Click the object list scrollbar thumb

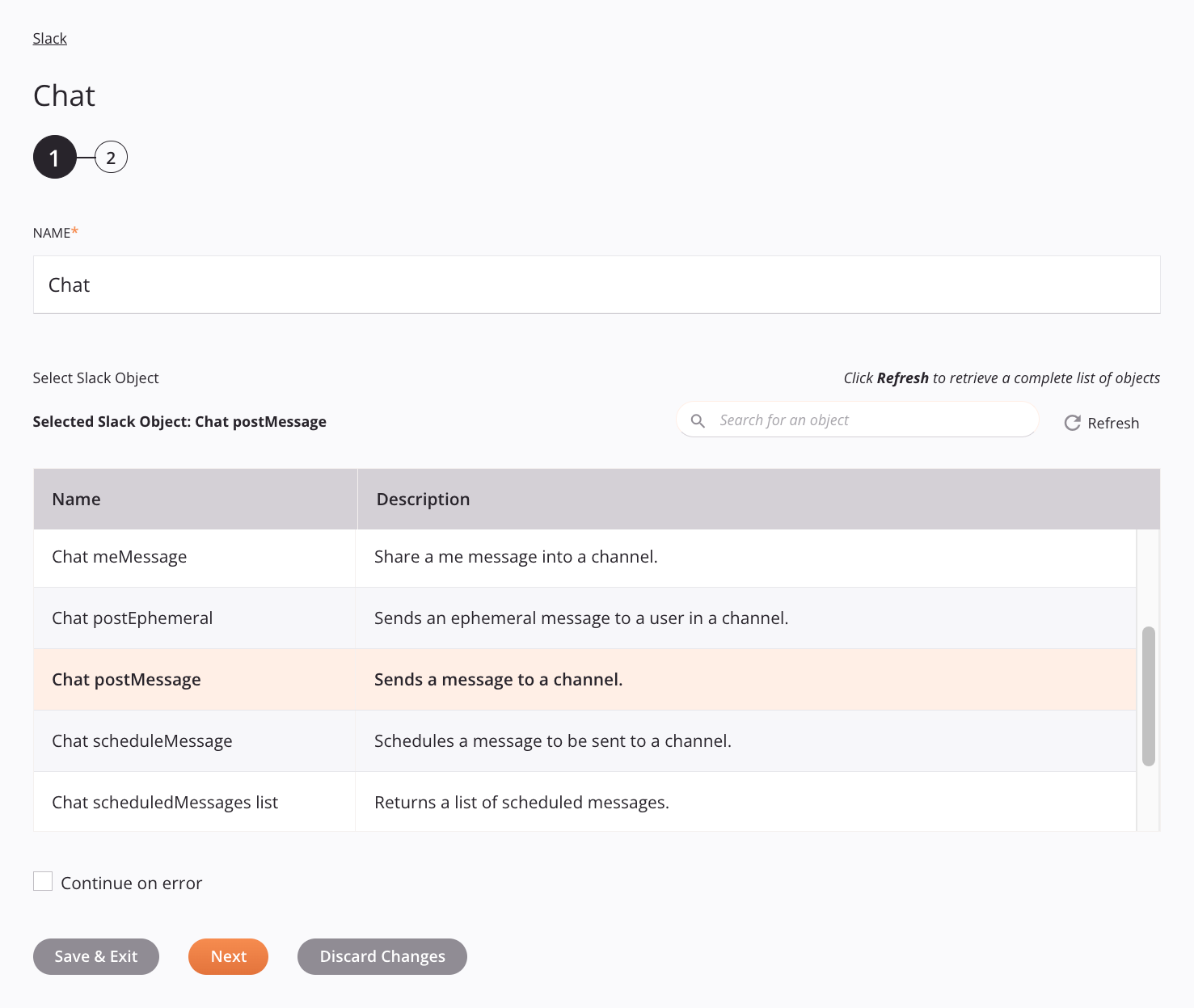click(1148, 696)
